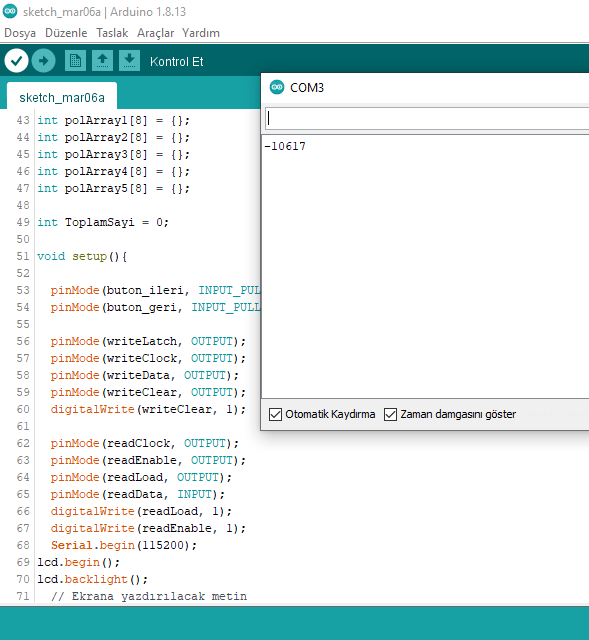Click line 58 pinMode(writeData, OUTPUT);
Screen dimensions: 589x640
145,376
